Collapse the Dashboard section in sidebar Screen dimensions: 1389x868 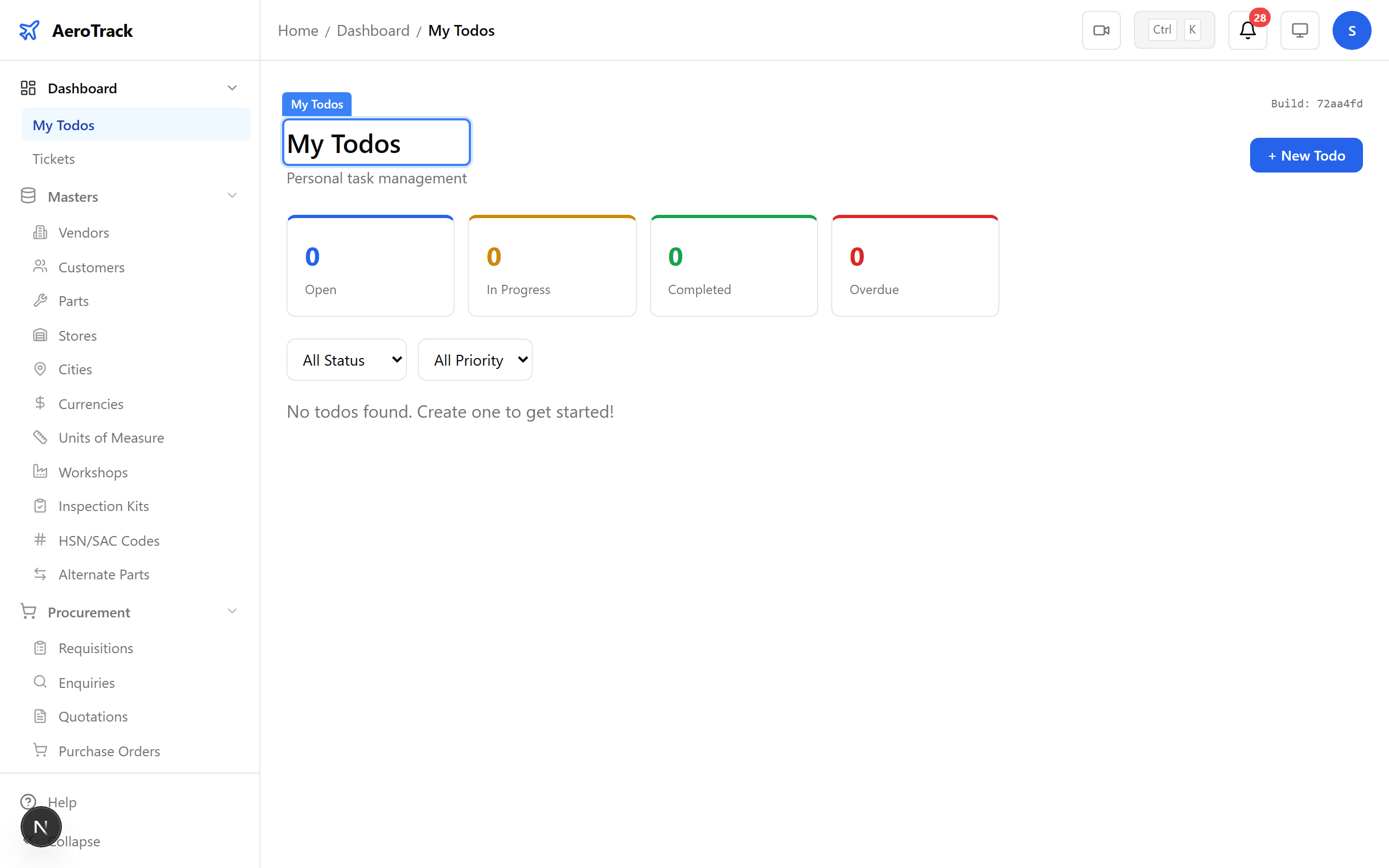click(232, 87)
